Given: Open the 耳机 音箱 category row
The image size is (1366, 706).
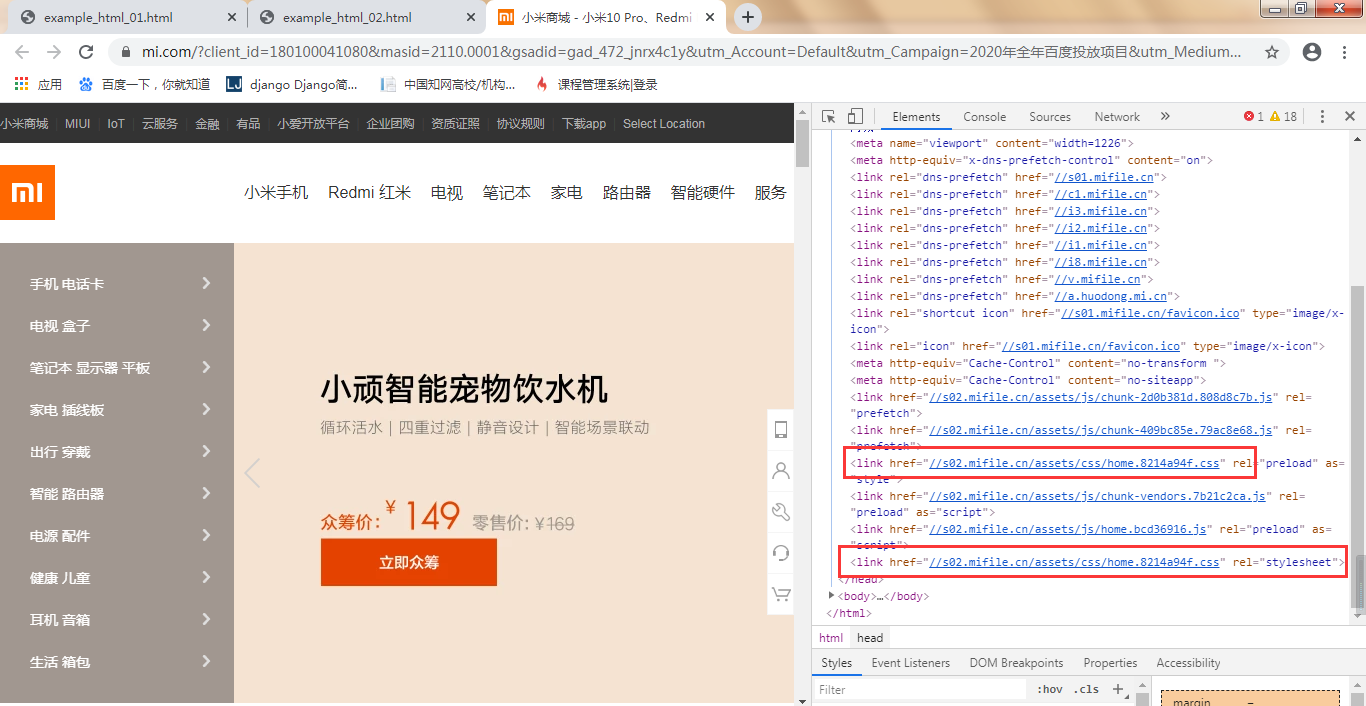Looking at the screenshot, I should tap(117, 620).
